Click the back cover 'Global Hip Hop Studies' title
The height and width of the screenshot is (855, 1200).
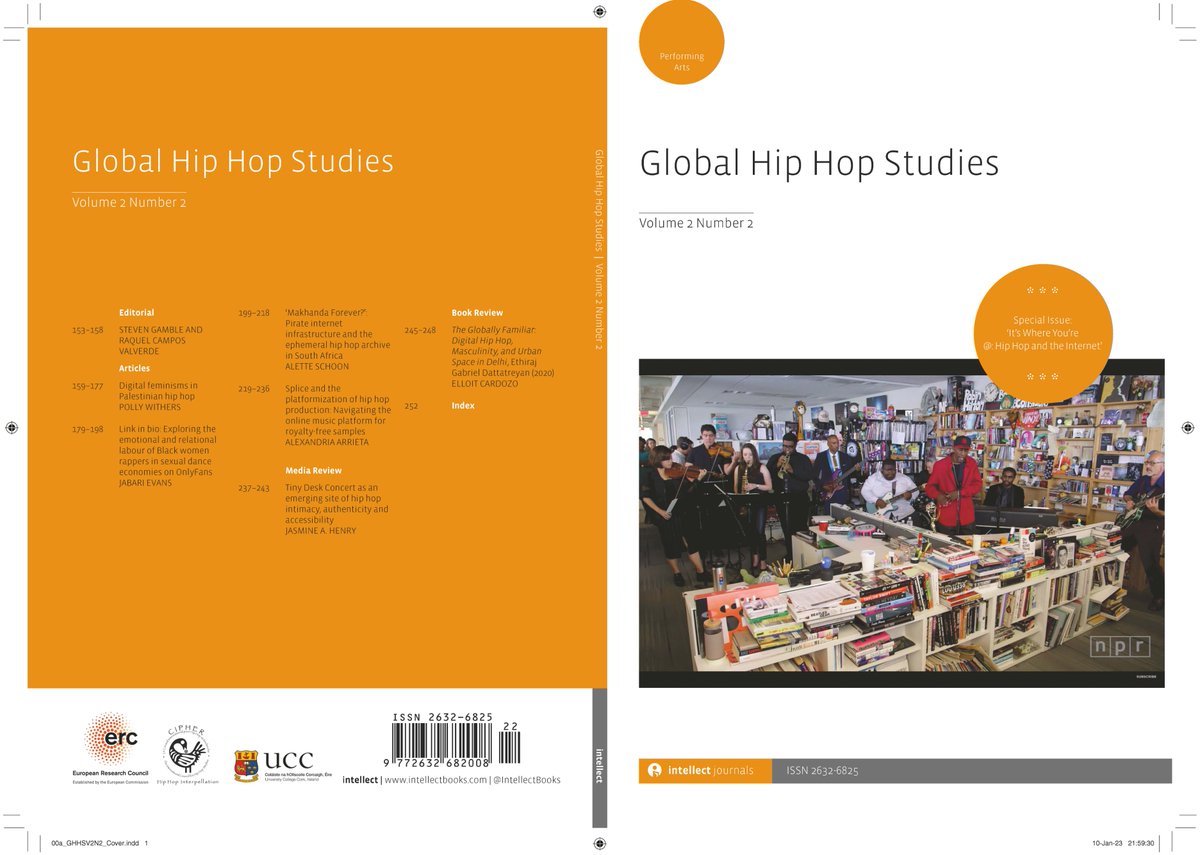233,161
